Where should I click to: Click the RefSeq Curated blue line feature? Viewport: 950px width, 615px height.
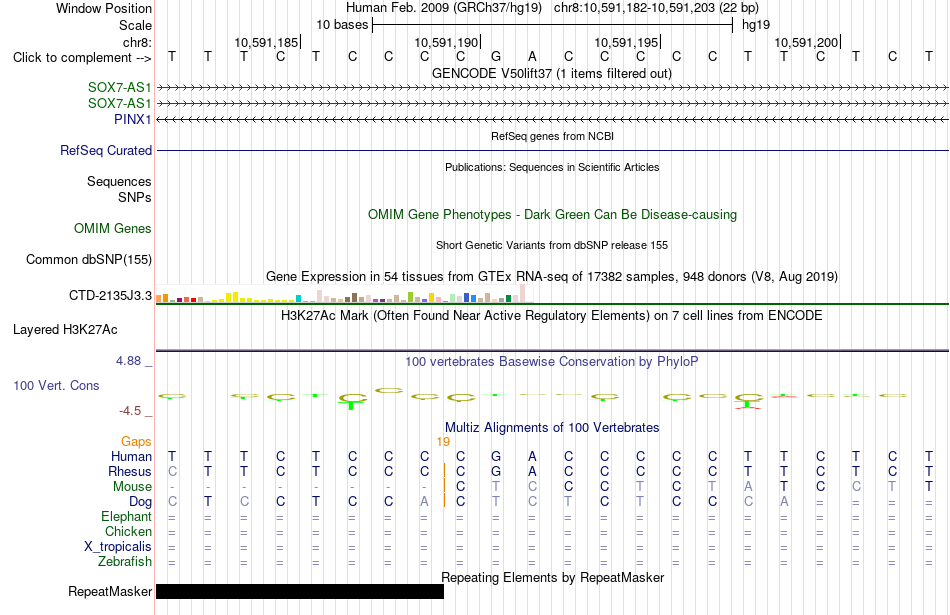(552, 150)
